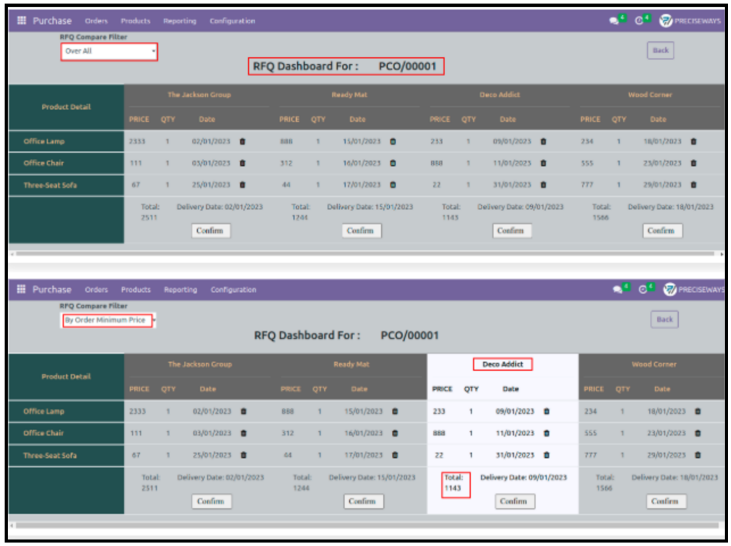Delete Wood Corner Office Chair line in upper dashboard
The height and width of the screenshot is (546, 731).
696,162
